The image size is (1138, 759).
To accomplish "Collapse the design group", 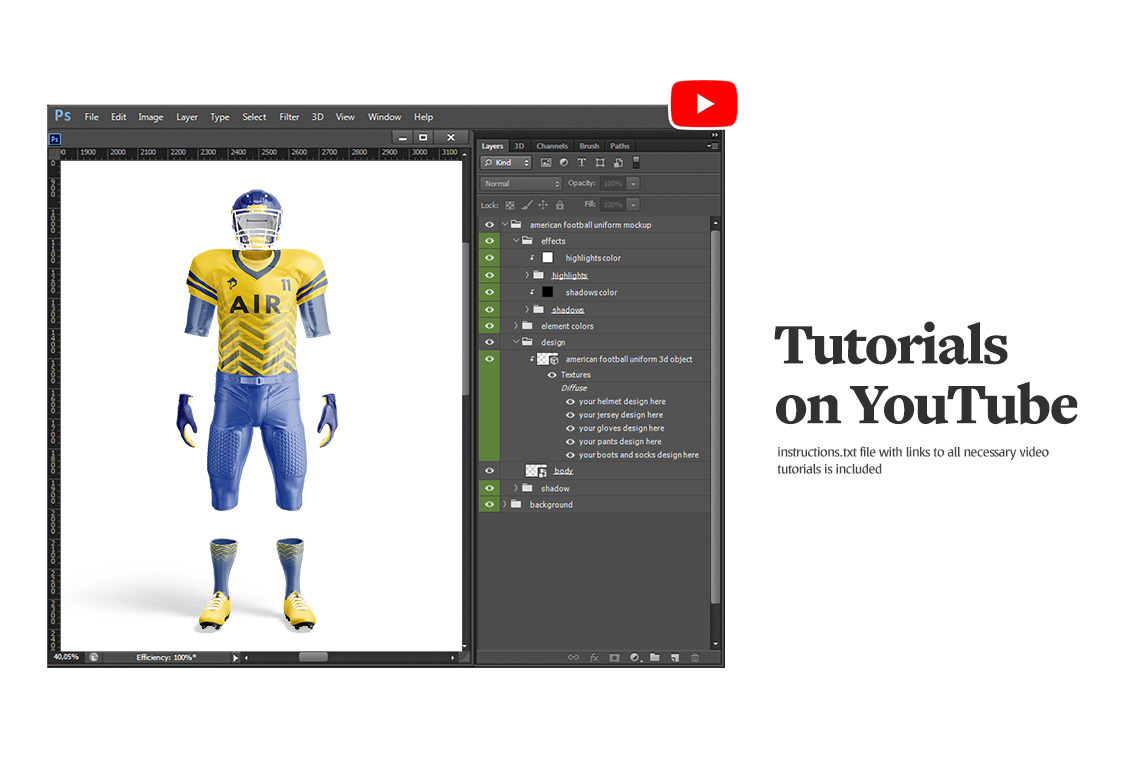I will coord(517,342).
